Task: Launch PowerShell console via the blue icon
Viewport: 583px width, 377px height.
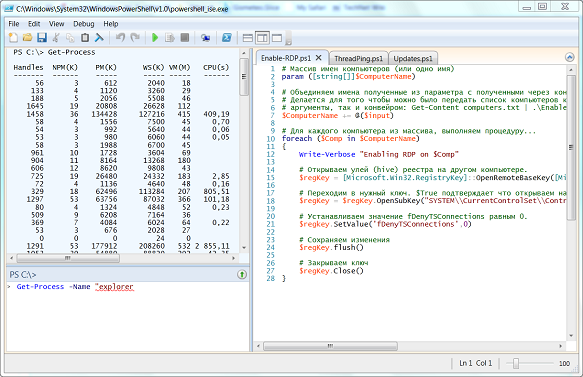Action: [x=227, y=38]
